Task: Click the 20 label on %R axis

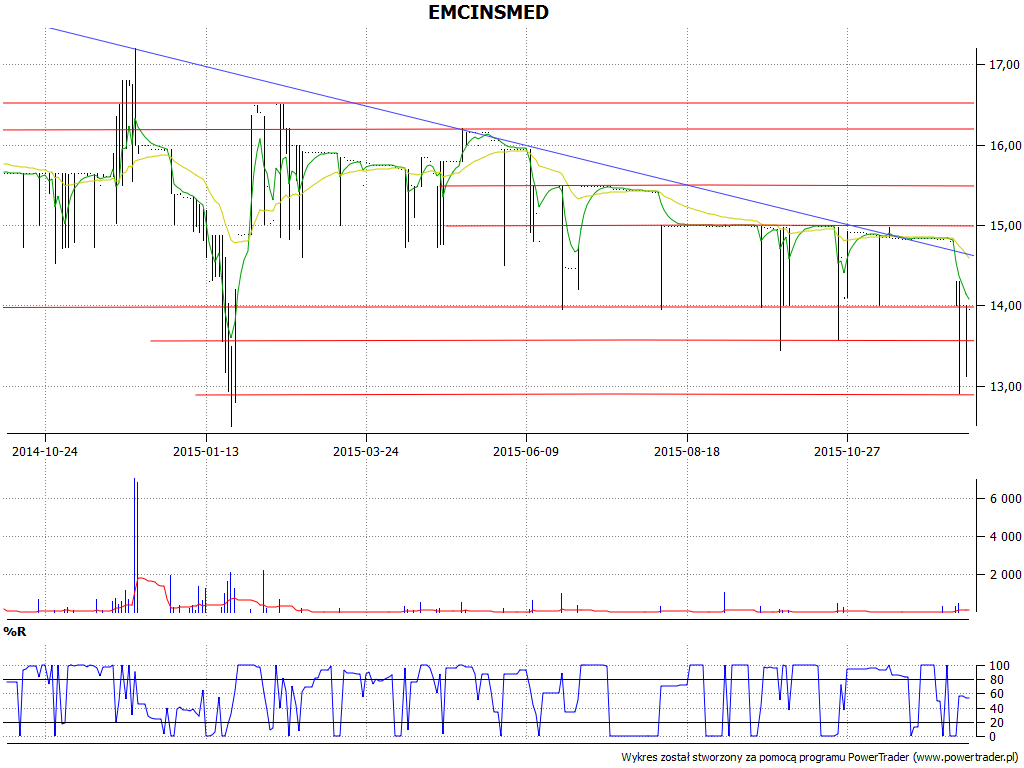Action: point(997,723)
